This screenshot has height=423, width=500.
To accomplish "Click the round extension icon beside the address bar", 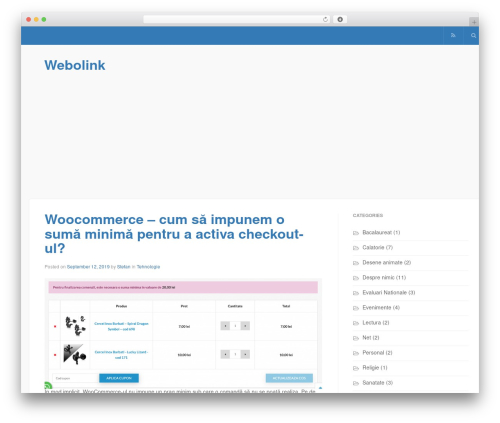I will click(340, 19).
